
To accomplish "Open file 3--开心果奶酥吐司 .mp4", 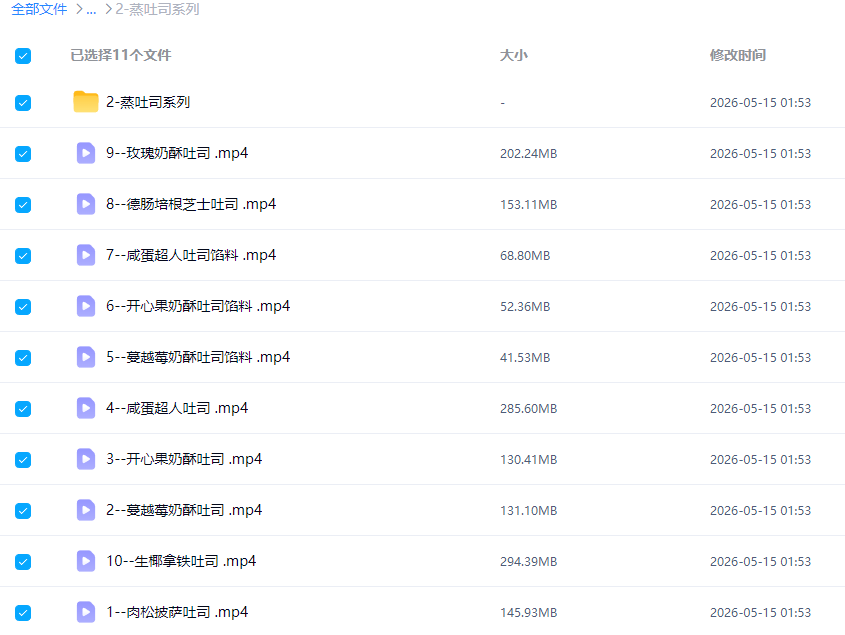I will point(184,459).
